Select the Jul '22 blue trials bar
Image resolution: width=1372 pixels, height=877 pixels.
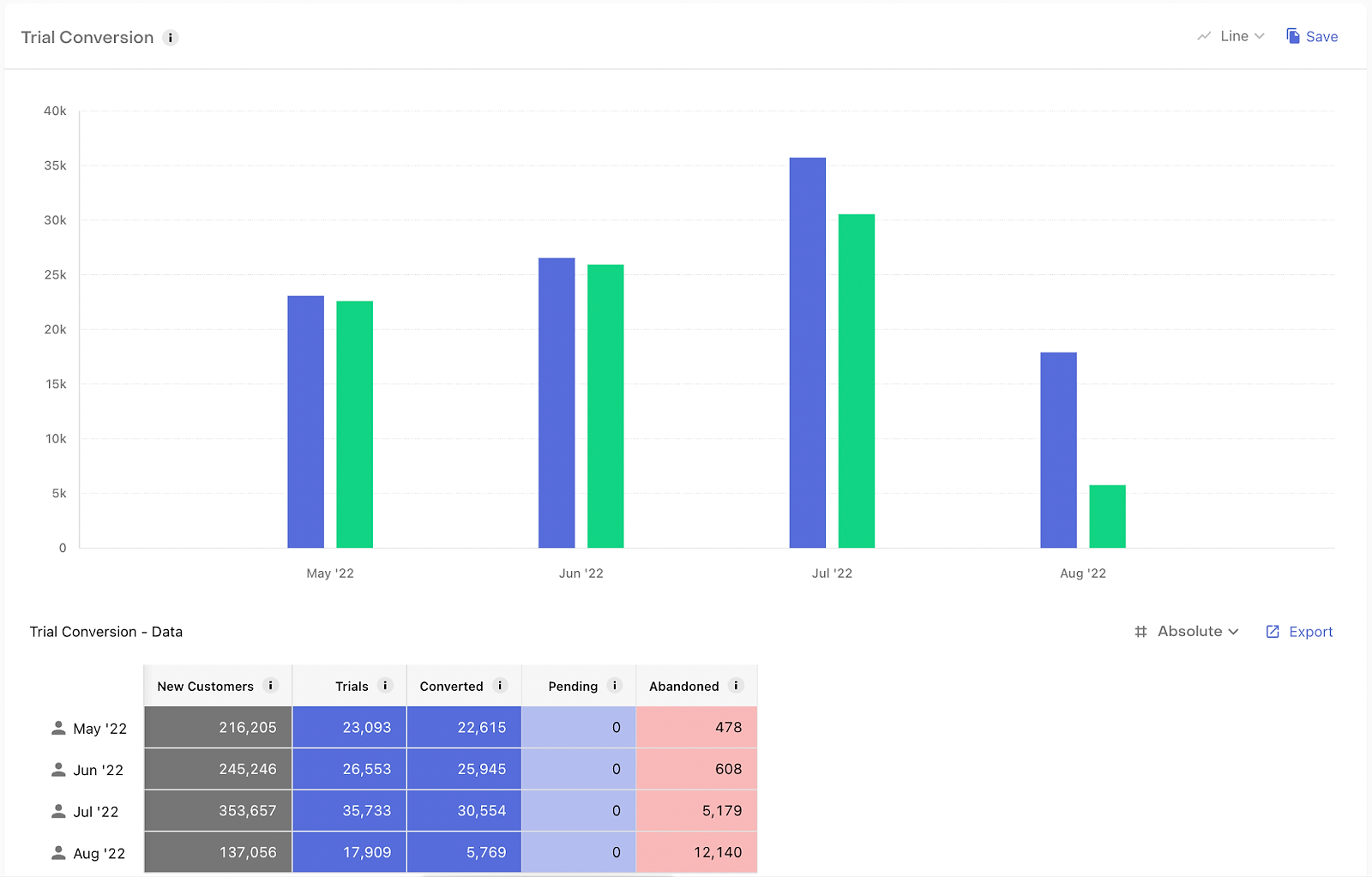click(x=808, y=352)
